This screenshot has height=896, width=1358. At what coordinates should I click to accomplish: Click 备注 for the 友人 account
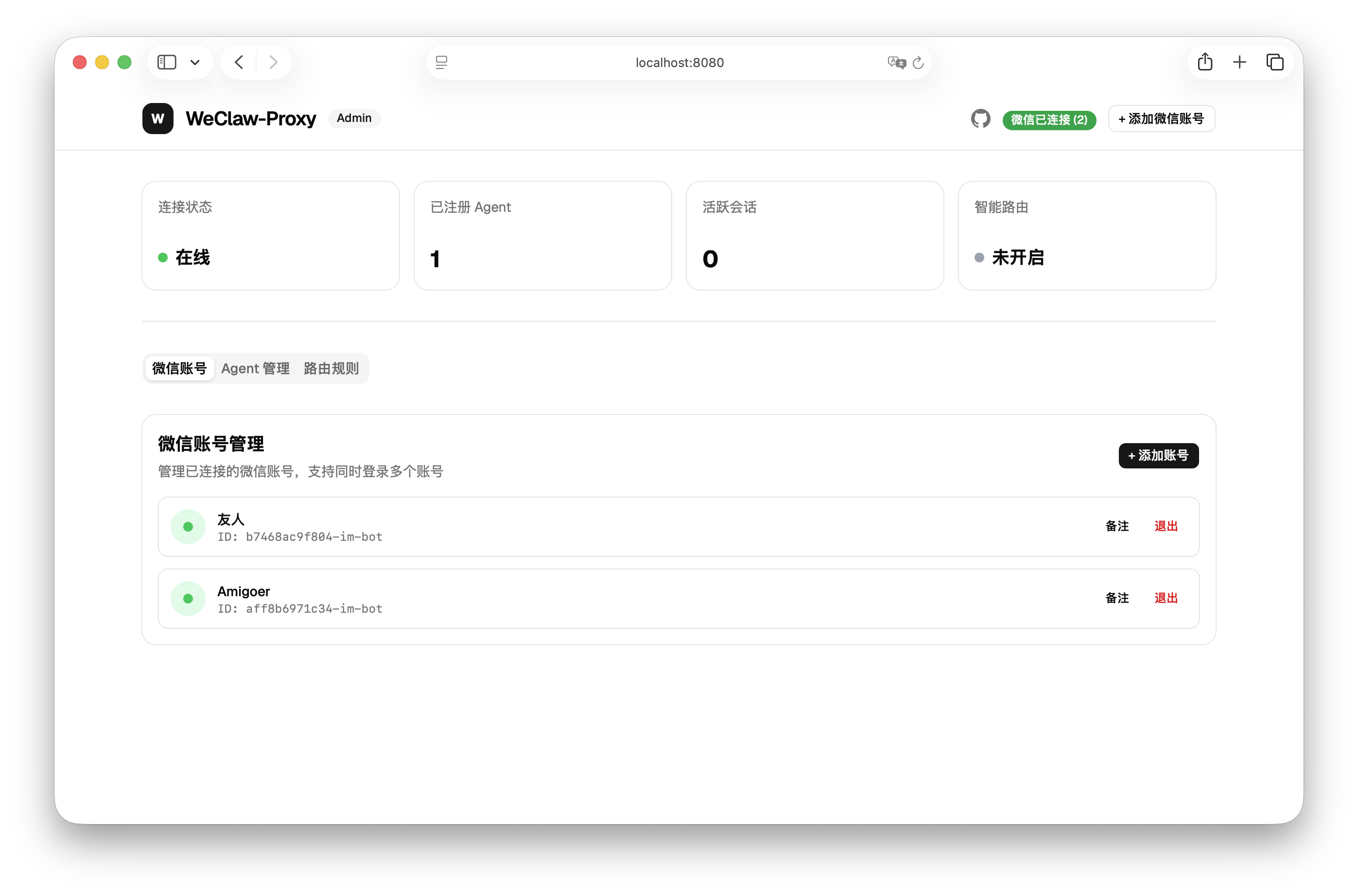click(x=1117, y=526)
